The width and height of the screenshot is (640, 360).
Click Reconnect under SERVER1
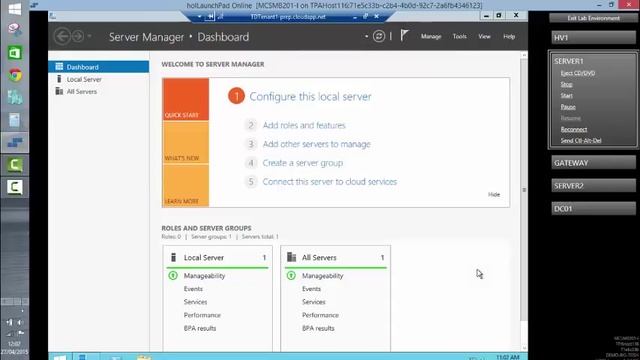tap(573, 129)
